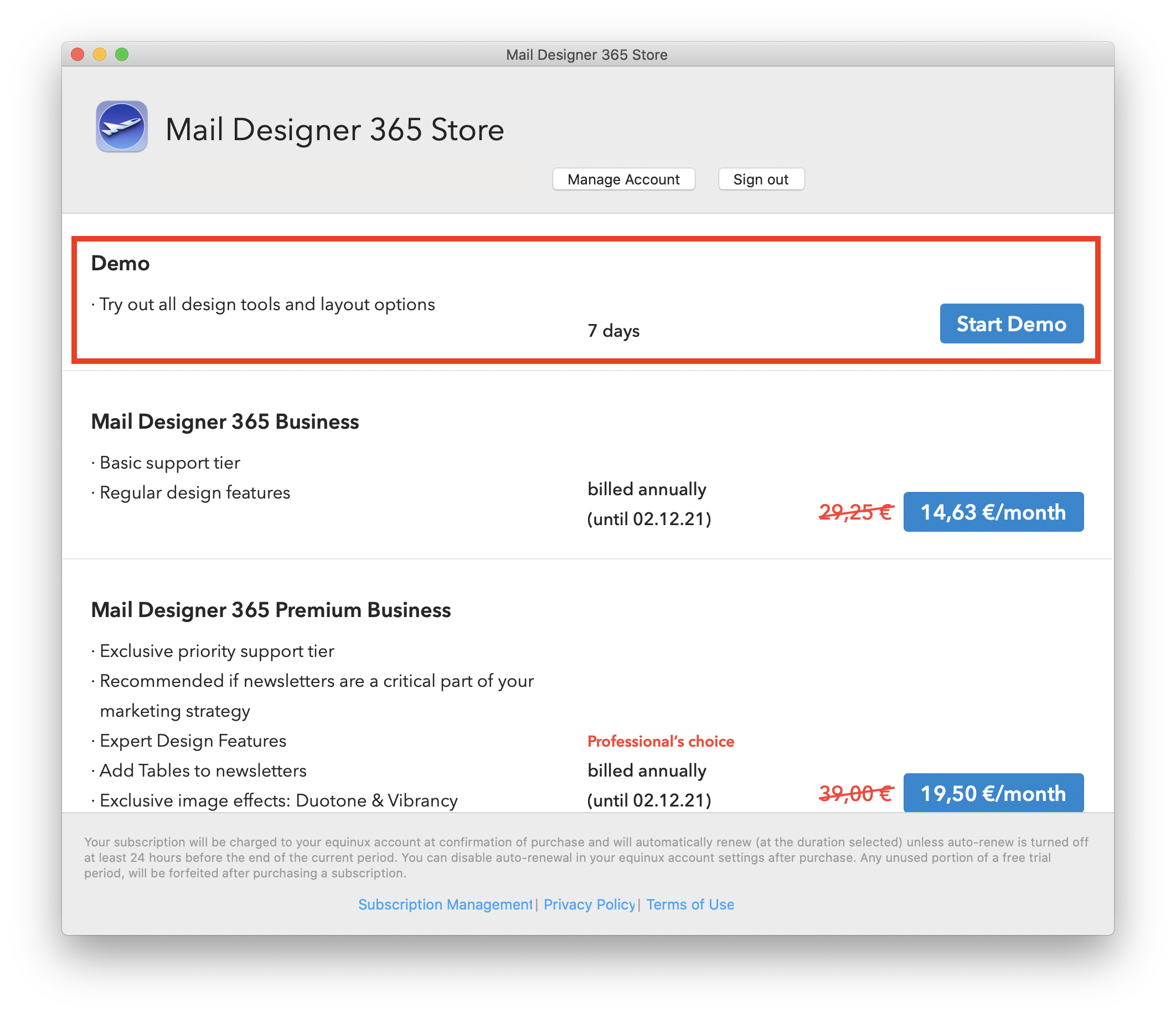1176x1017 pixels.
Task: Click the 'Basic support tier' bullet
Action: coord(166,463)
